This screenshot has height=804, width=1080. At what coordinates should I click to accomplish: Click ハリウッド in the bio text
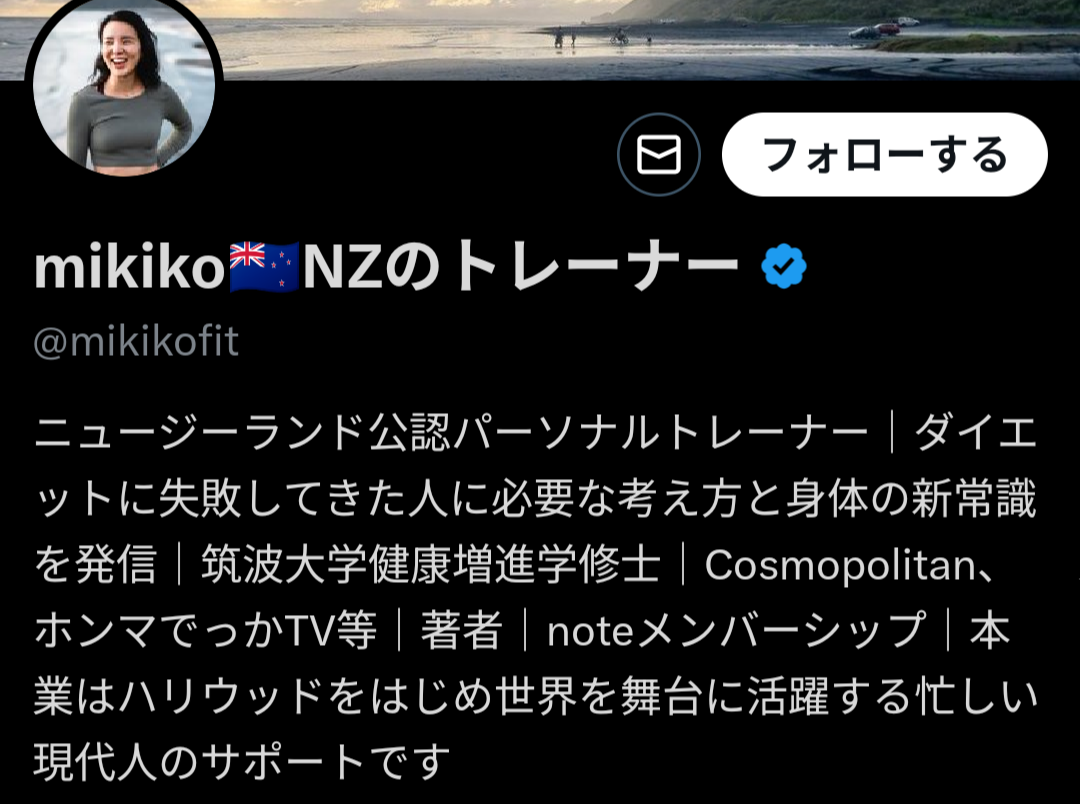(222, 697)
